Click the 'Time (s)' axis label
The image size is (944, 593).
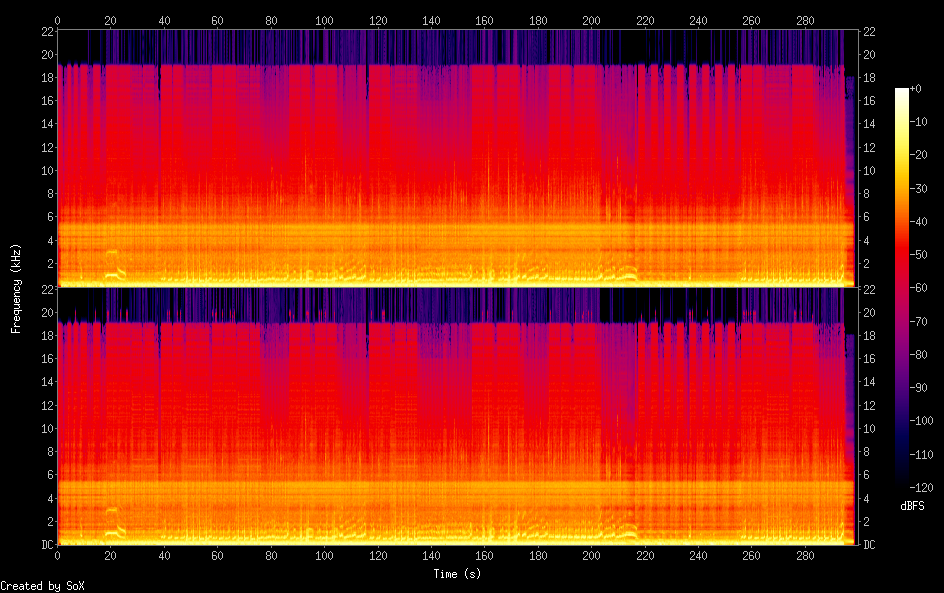pyautogui.click(x=457, y=574)
